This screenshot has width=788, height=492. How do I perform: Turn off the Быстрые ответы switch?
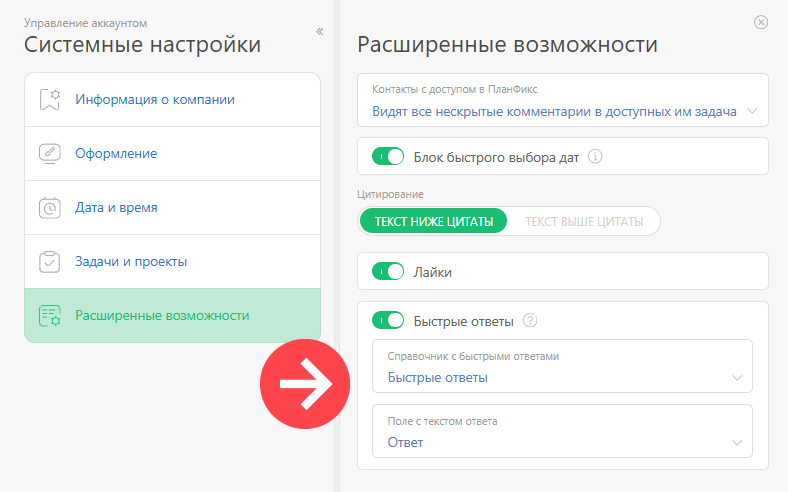[388, 320]
